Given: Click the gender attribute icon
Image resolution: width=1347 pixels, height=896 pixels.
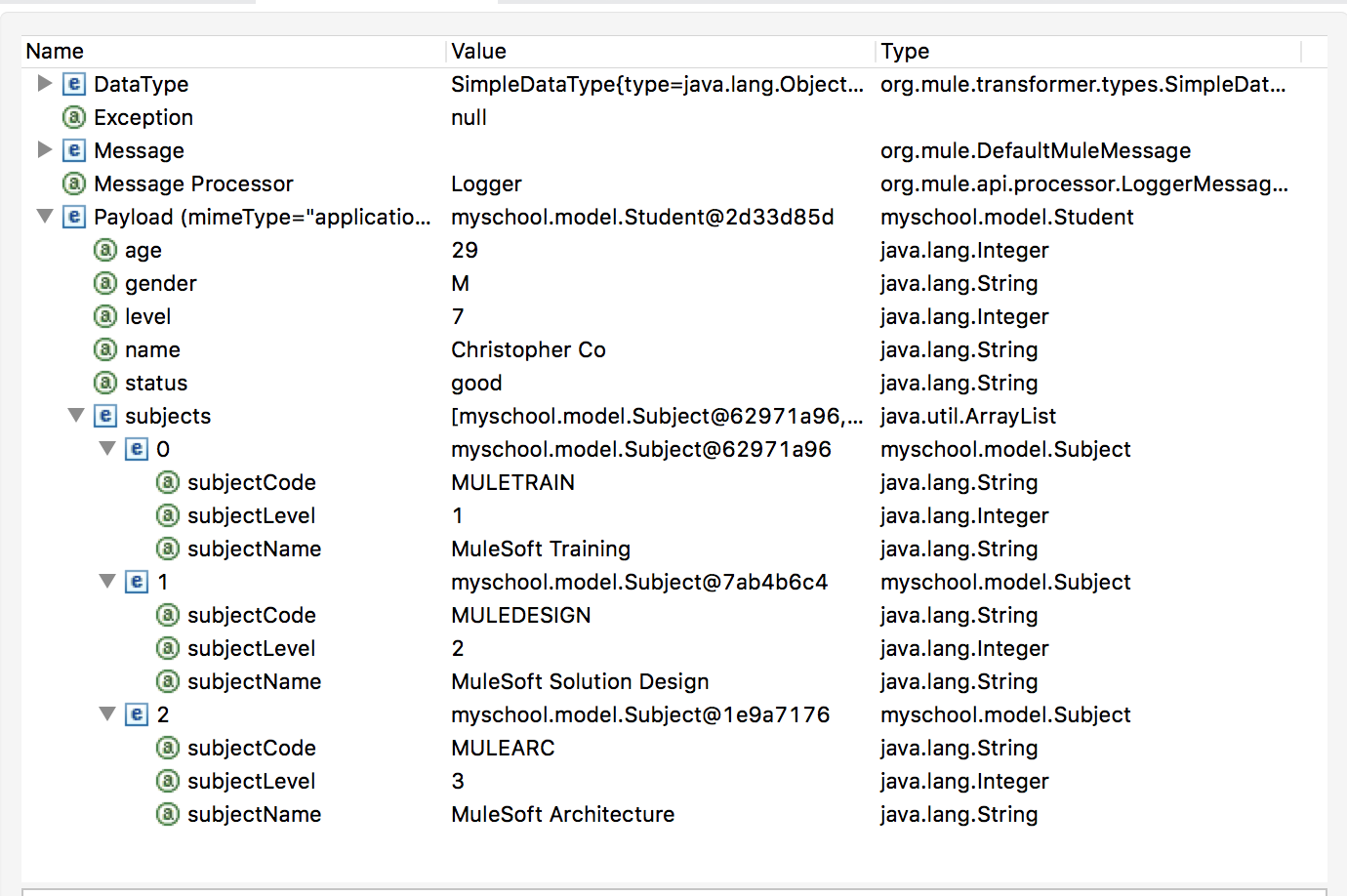Looking at the screenshot, I should click(105, 283).
